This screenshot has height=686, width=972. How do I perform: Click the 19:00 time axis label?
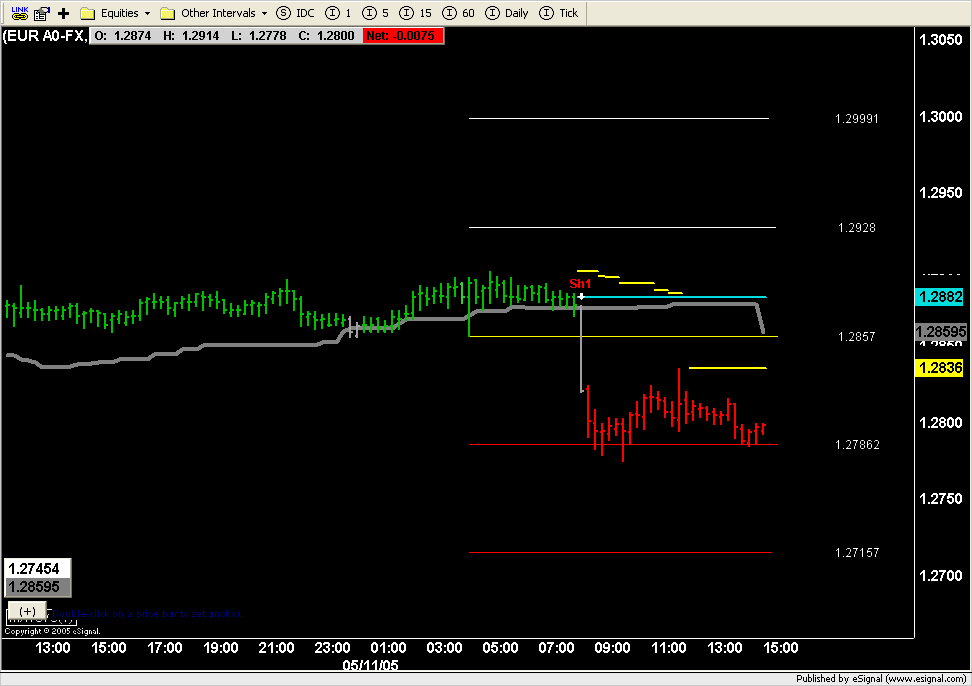(221, 648)
